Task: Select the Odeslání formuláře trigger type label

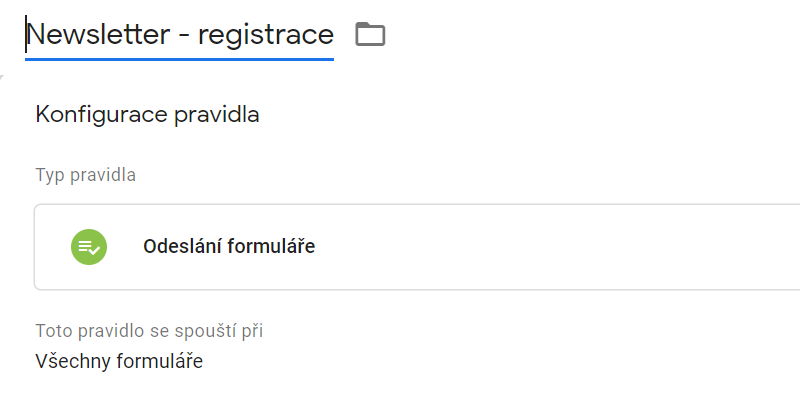Action: tap(229, 246)
